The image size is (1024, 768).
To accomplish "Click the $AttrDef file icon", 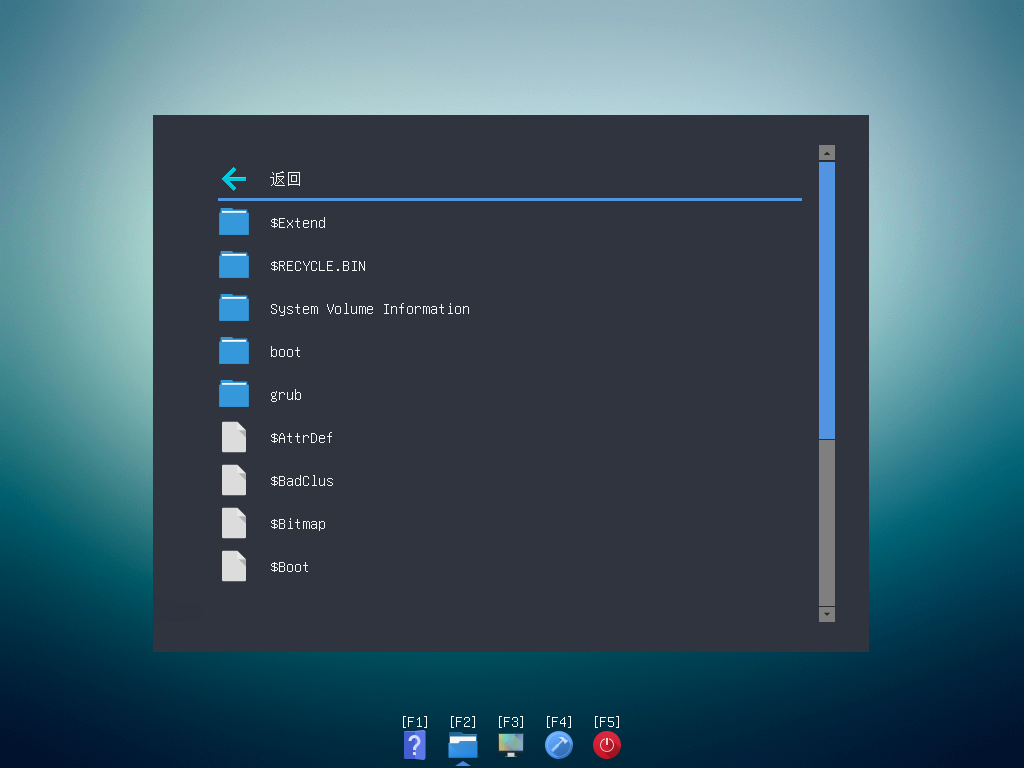I will click(x=233, y=437).
